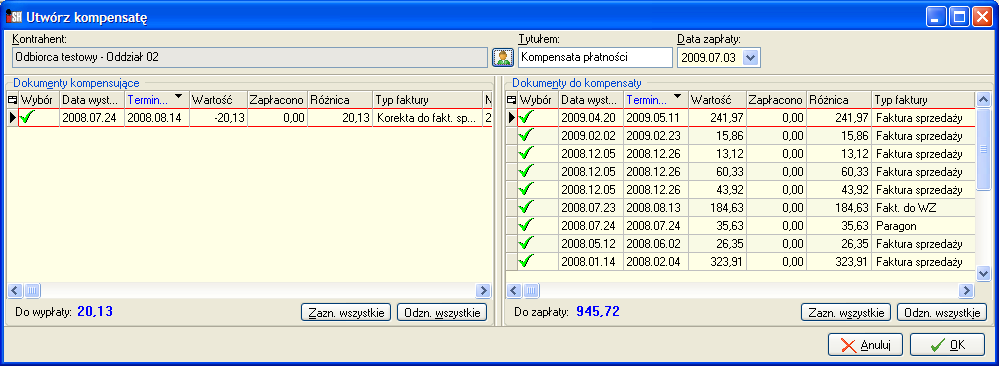Click Data wyst. header in left table
This screenshot has width=999, height=366.
(x=92, y=99)
